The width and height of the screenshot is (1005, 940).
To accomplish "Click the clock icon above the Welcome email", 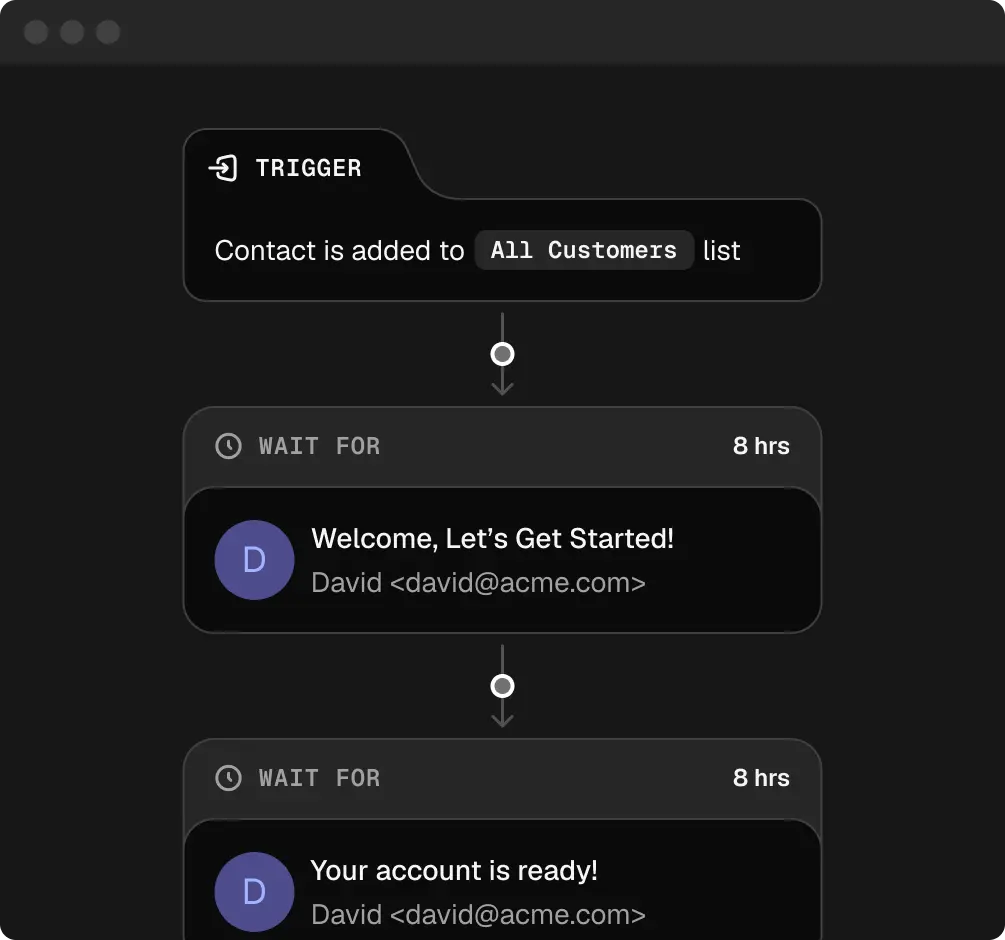I will pos(229,446).
